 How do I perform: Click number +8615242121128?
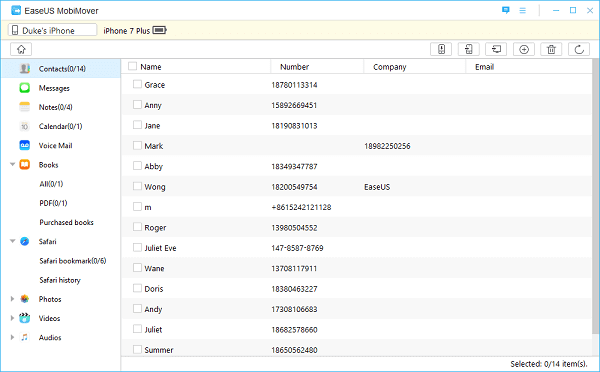click(x=301, y=207)
